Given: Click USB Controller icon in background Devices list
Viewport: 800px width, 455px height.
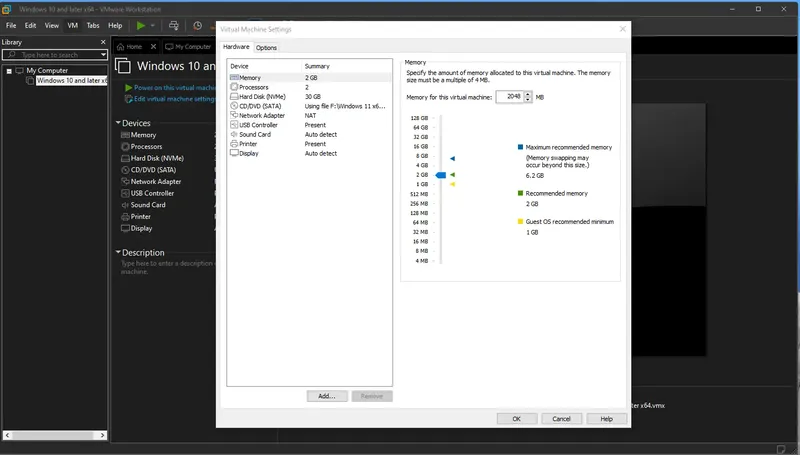Looking at the screenshot, I should point(125,193).
